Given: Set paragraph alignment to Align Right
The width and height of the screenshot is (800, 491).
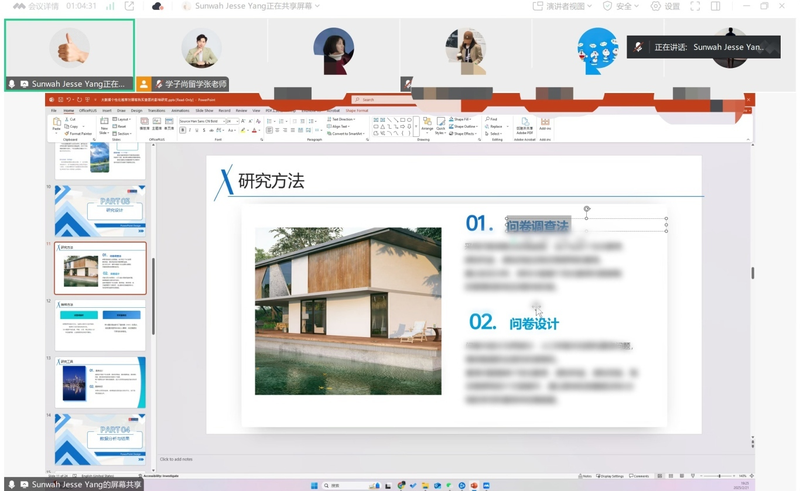Looking at the screenshot, I should click(x=285, y=130).
